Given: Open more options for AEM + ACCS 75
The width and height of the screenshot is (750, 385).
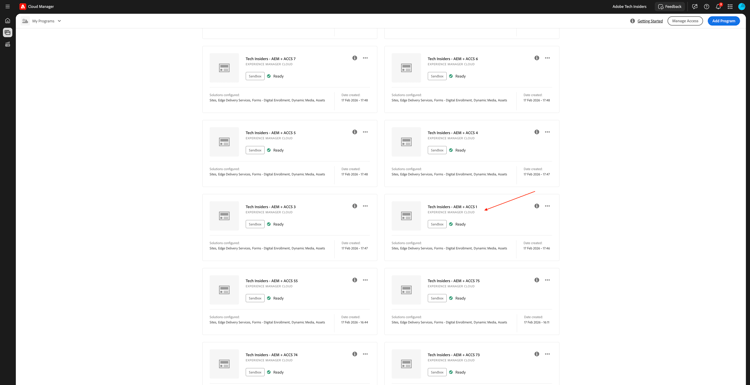Looking at the screenshot, I should (x=547, y=280).
